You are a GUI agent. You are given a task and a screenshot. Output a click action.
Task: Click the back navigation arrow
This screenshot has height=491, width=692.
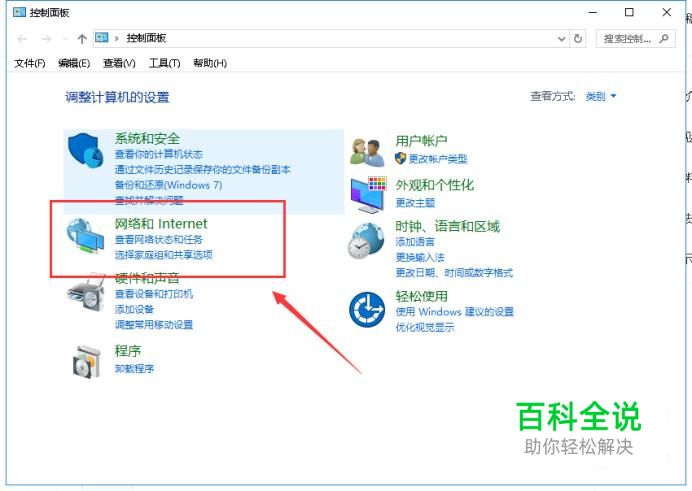[22, 39]
